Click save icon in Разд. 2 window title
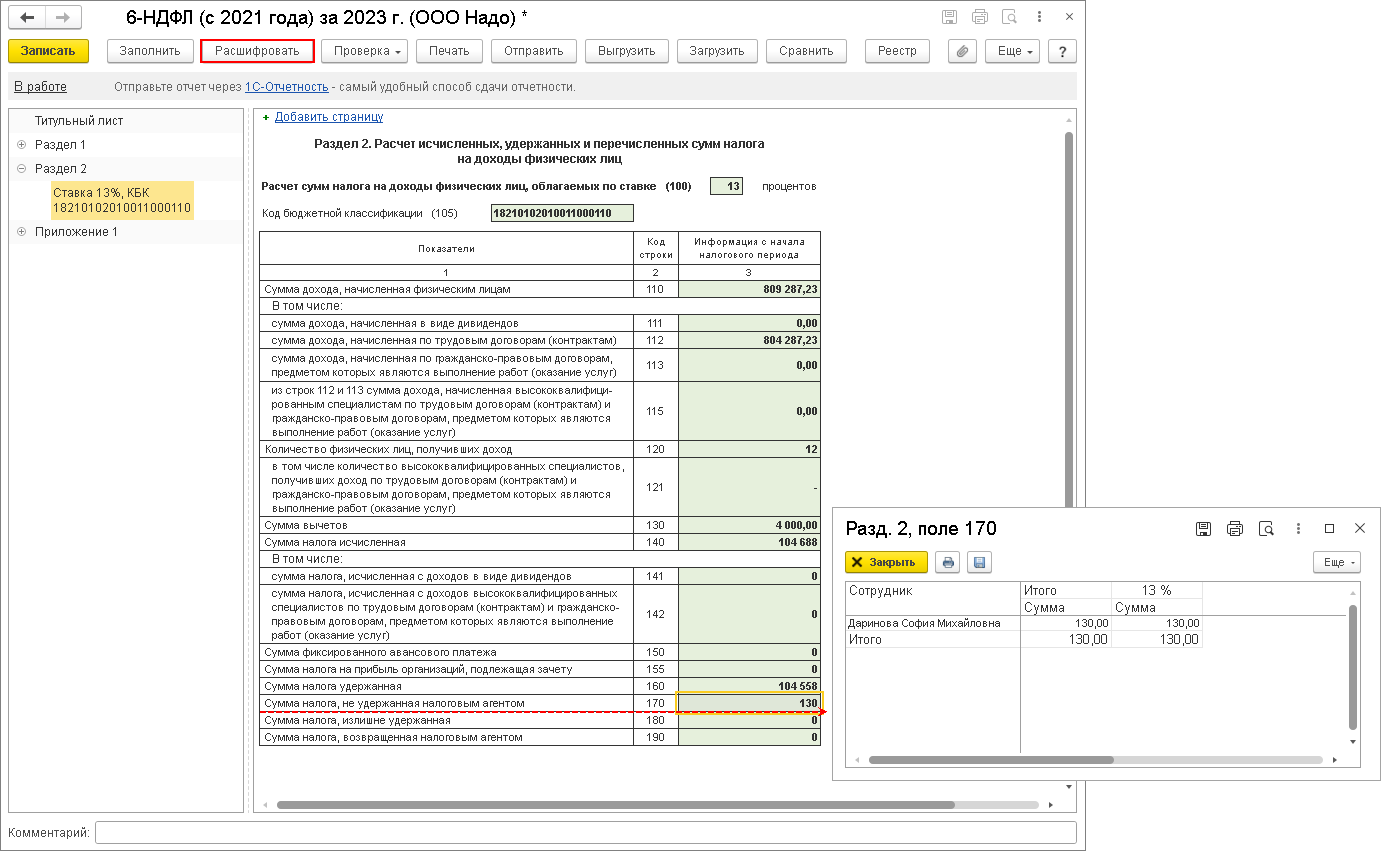Image resolution: width=1387 pixels, height=851 pixels. tap(1204, 528)
